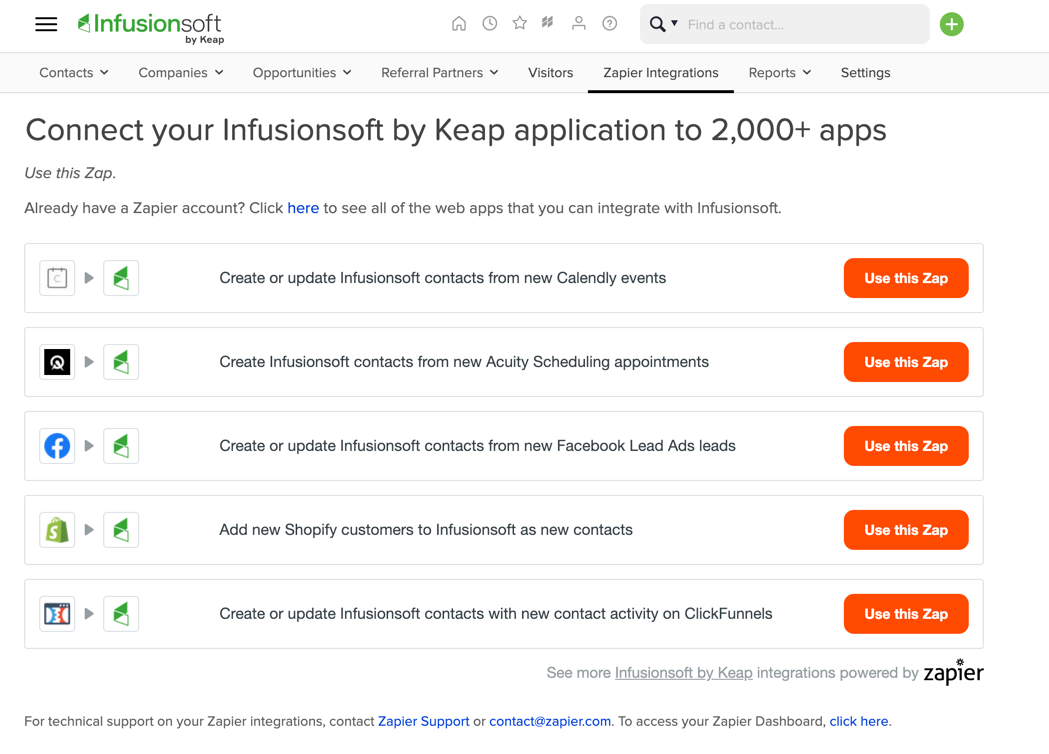
Task: Expand the Referral Partners dropdown menu
Action: 440,72
